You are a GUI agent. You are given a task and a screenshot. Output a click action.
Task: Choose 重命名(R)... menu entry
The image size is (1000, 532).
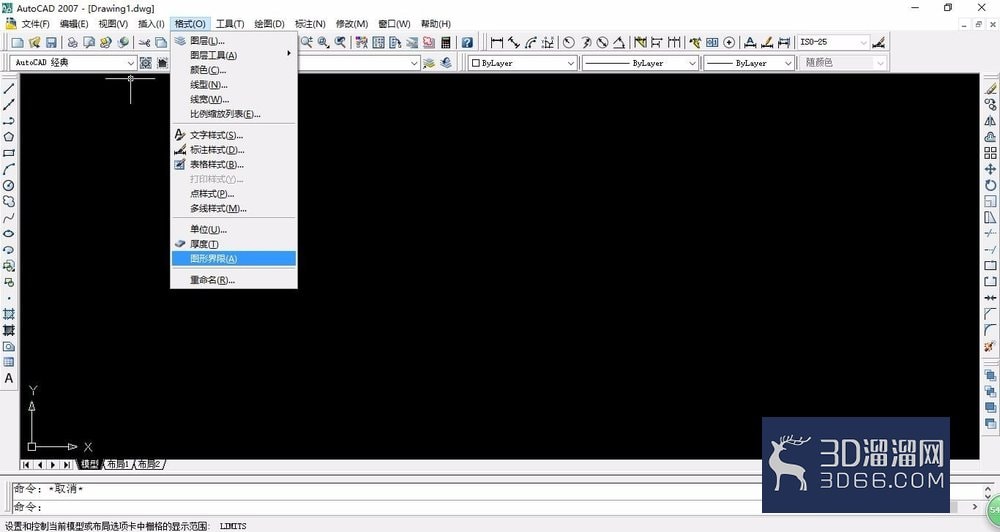pos(233,279)
